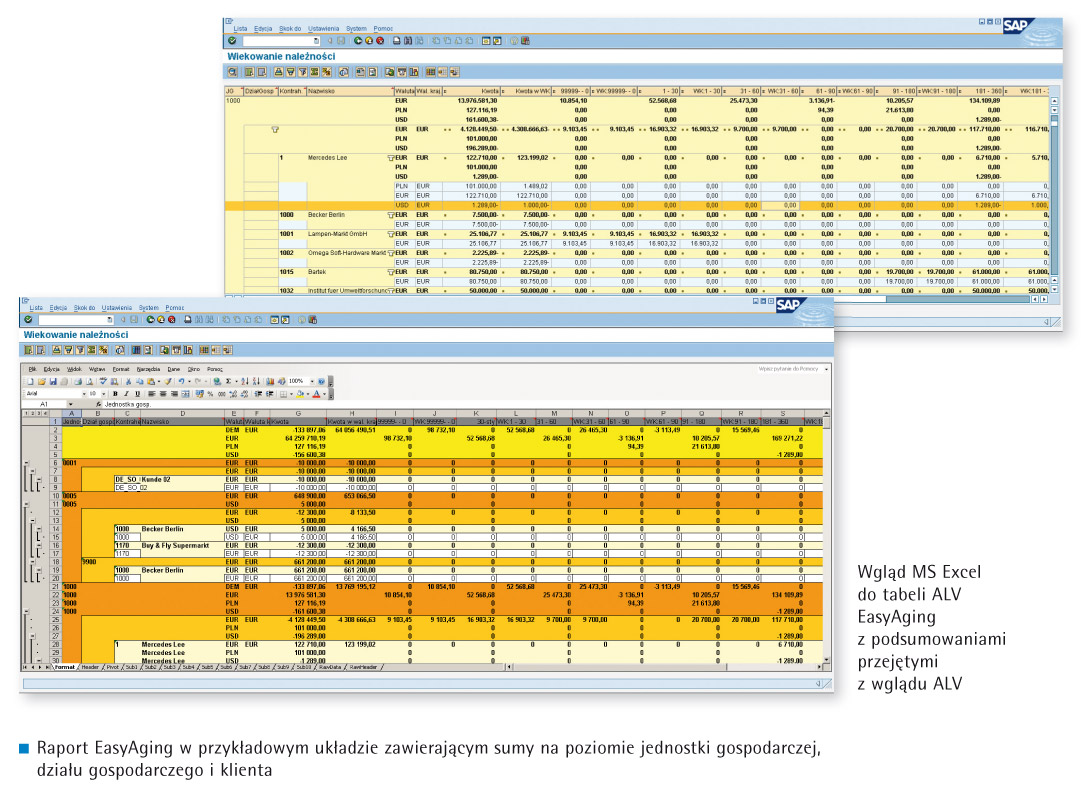
Task: Switch to the Pivot sheet tab
Action: point(112,667)
